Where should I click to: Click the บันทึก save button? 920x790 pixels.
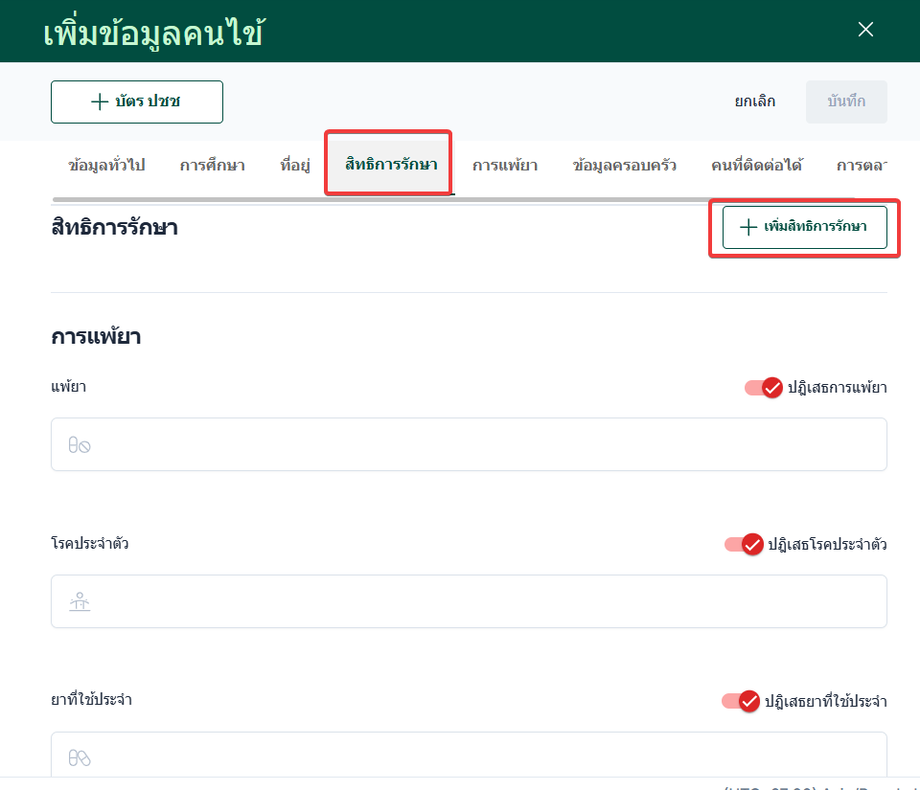point(846,102)
